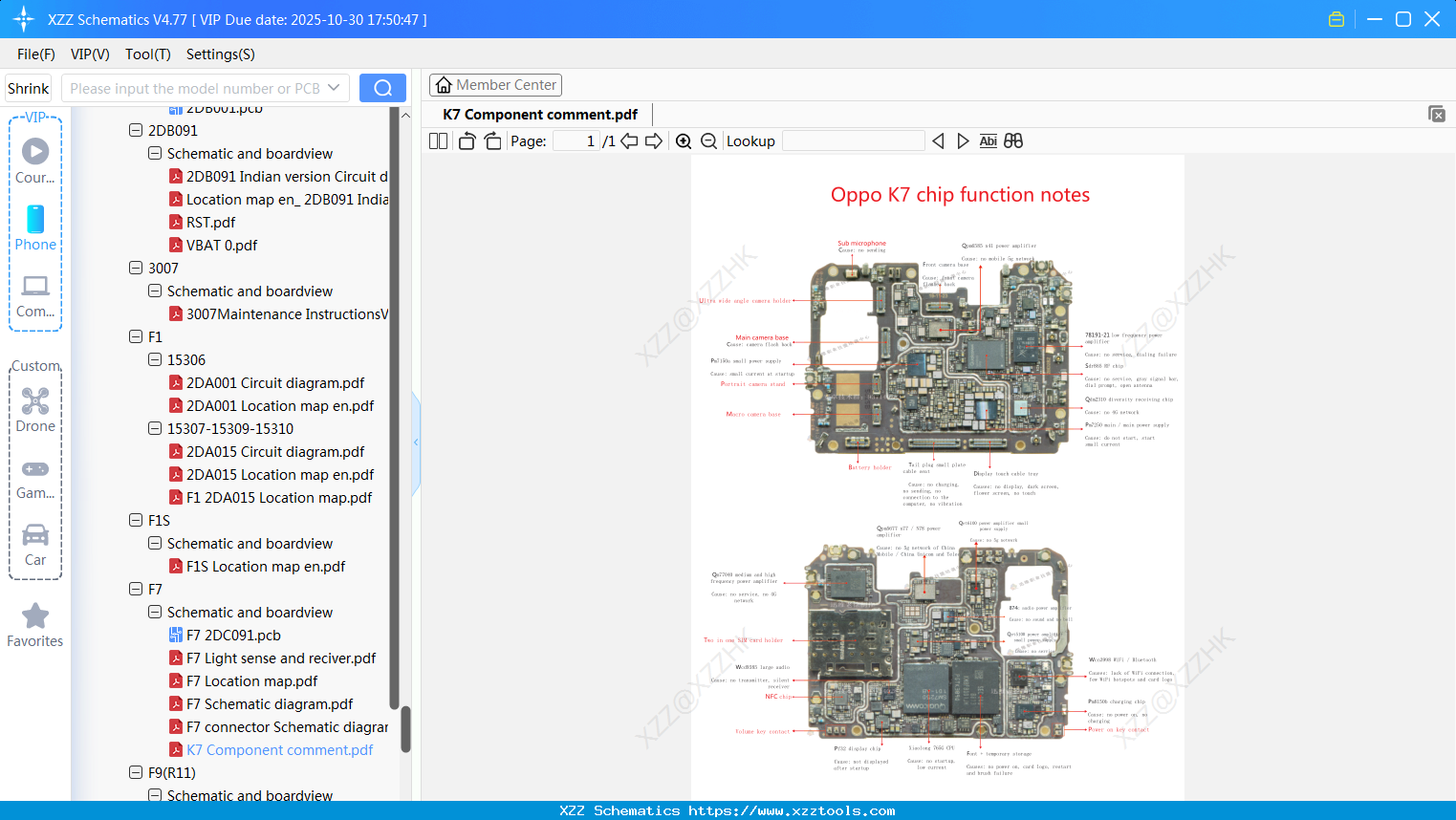Select the Phone category in sidebar
1456x820 pixels.
(35, 220)
